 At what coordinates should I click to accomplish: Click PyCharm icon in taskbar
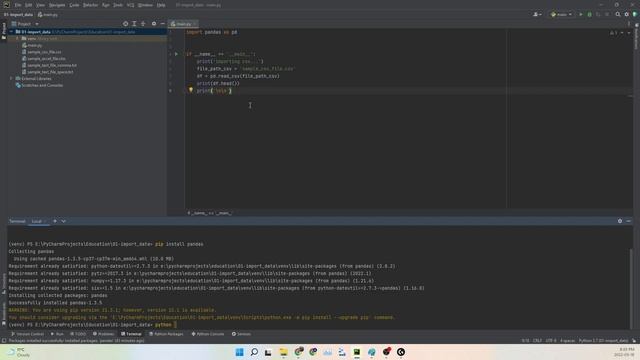(x=357, y=352)
